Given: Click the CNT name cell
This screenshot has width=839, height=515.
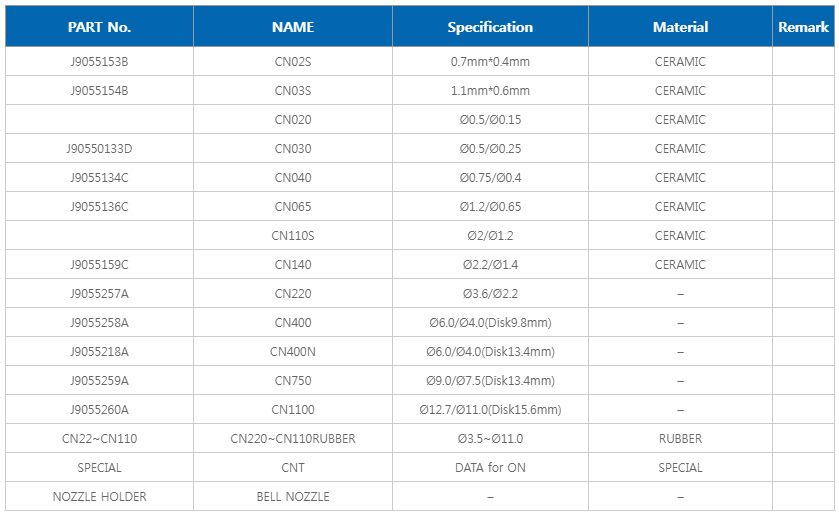Looking at the screenshot, I should click(x=293, y=468).
